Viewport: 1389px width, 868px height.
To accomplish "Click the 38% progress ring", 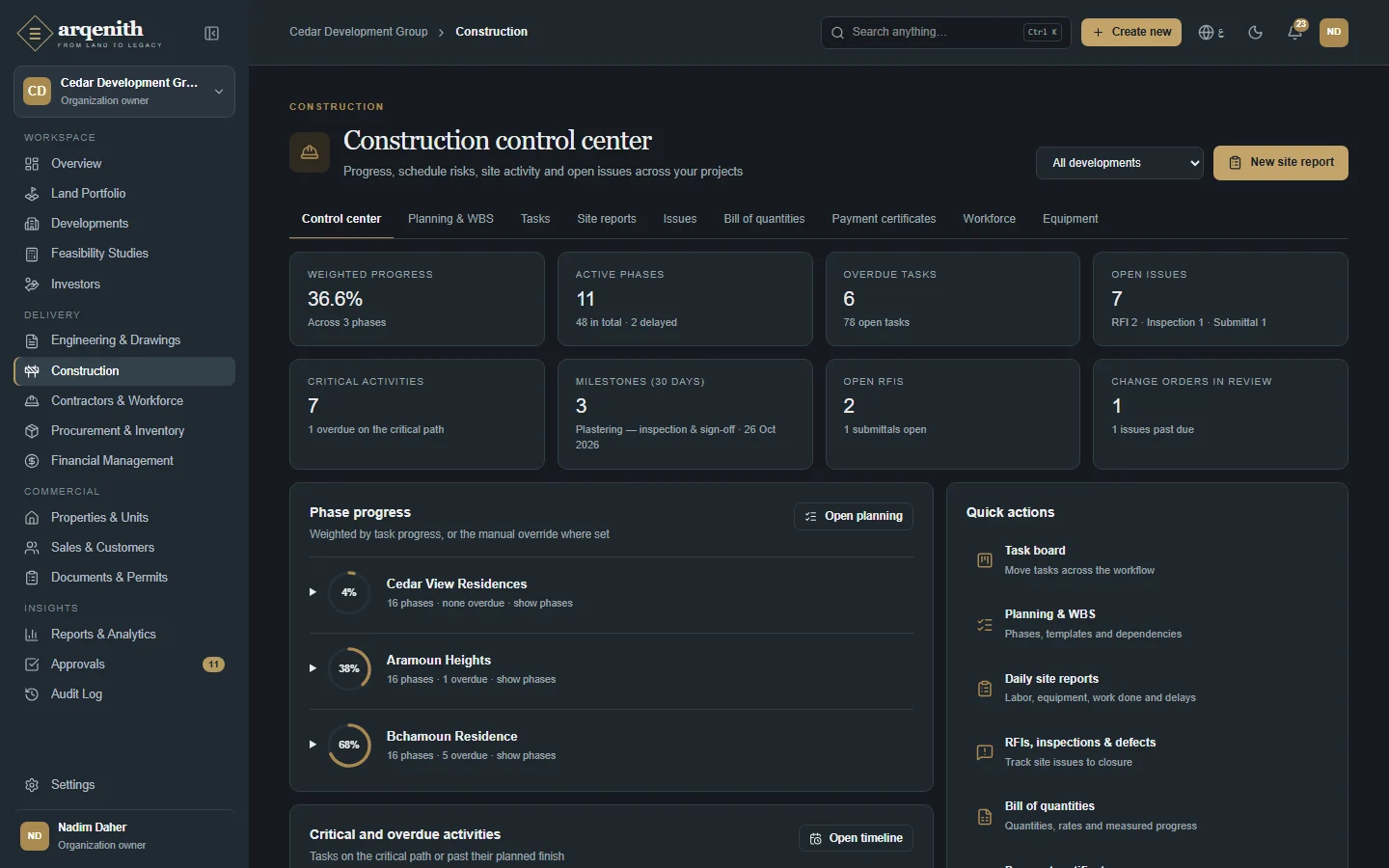I will (x=349, y=669).
